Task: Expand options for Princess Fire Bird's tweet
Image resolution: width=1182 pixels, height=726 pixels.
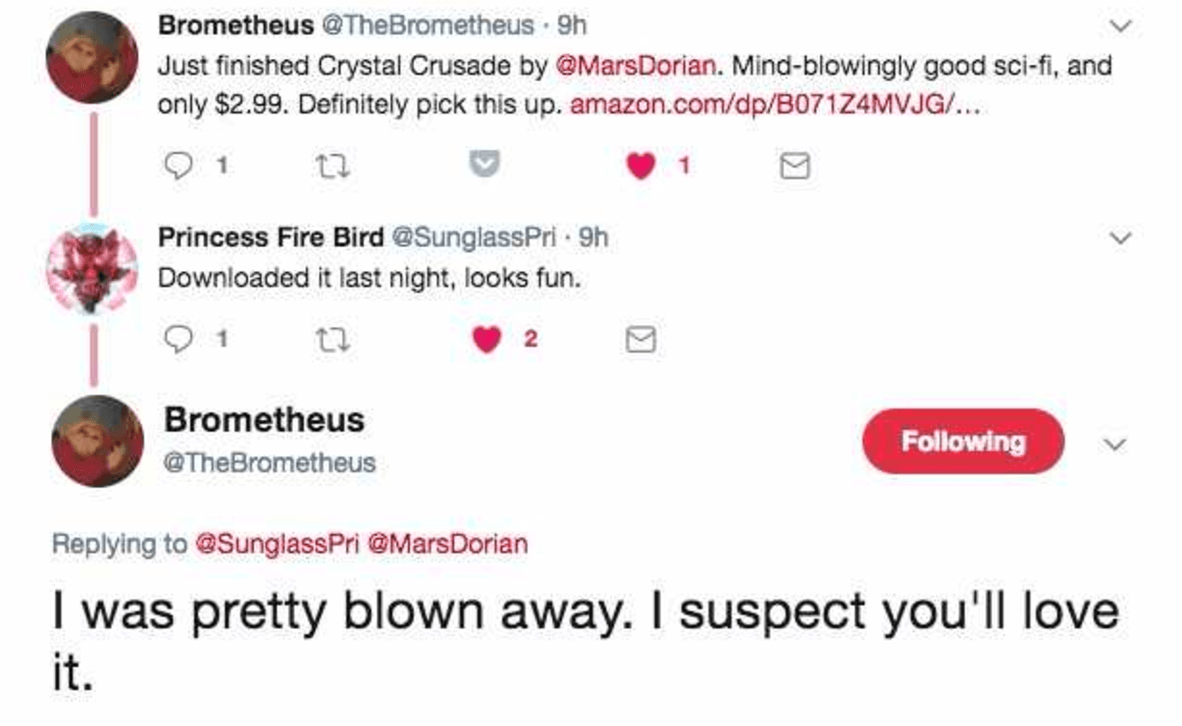Action: point(1123,239)
